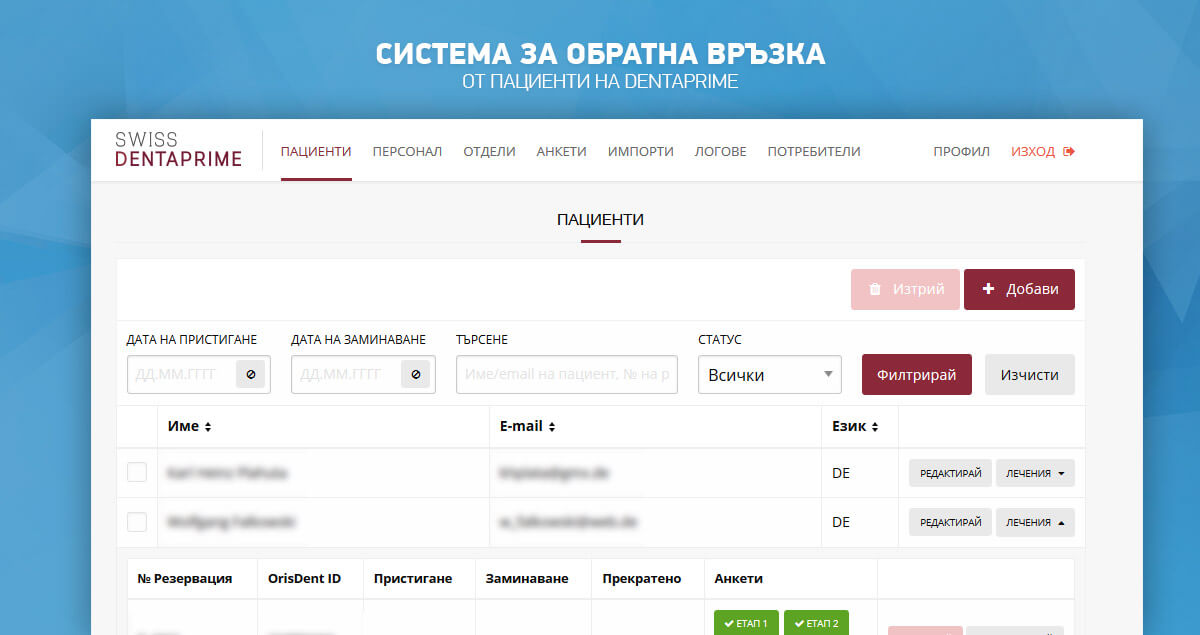Viewport: 1200px width, 635px height.
Task: Click РЕДАКТИРАЙ for the first patient
Action: coord(950,473)
